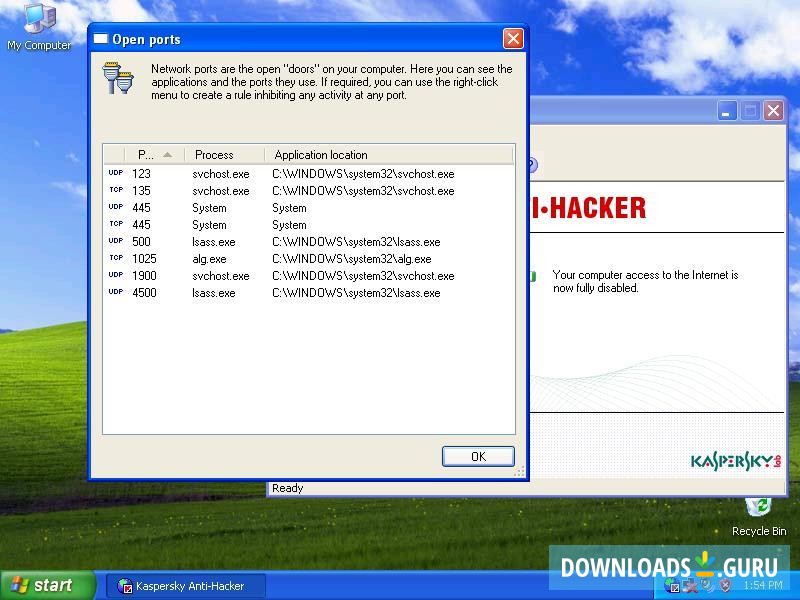Viewport: 800px width, 600px height.
Task: Open the Windows start menu
Action: [47, 585]
